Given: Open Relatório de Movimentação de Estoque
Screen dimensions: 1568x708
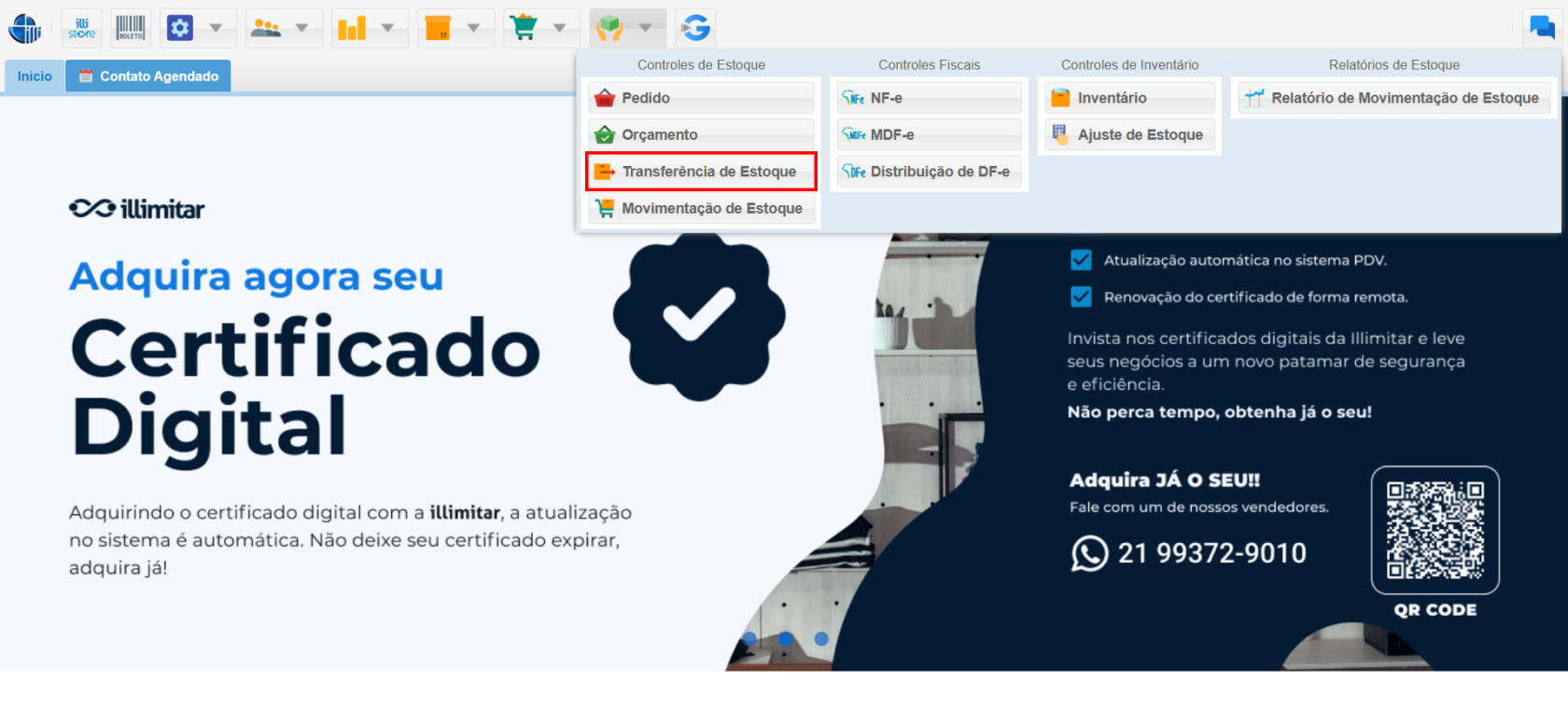Looking at the screenshot, I should [1394, 98].
